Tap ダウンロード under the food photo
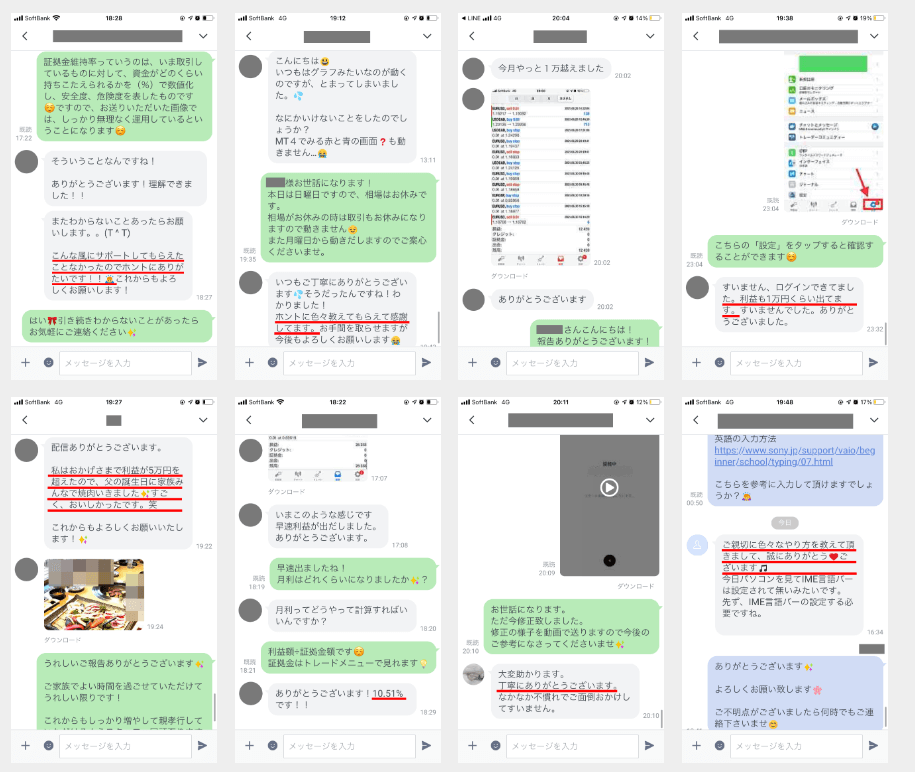915x772 pixels. click(x=62, y=639)
